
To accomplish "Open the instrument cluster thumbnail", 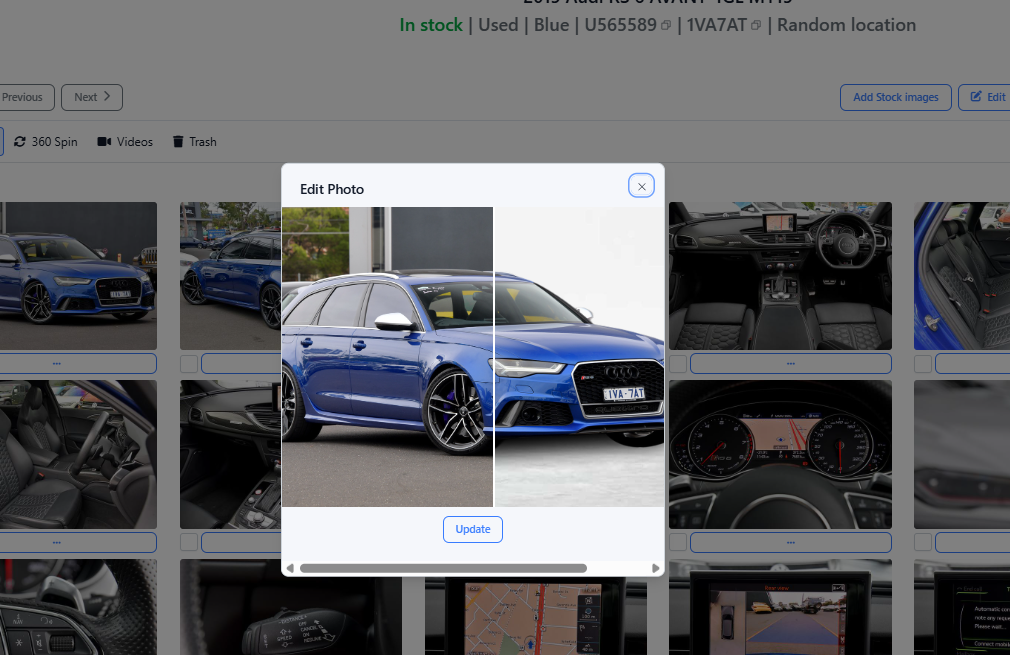I will point(780,454).
